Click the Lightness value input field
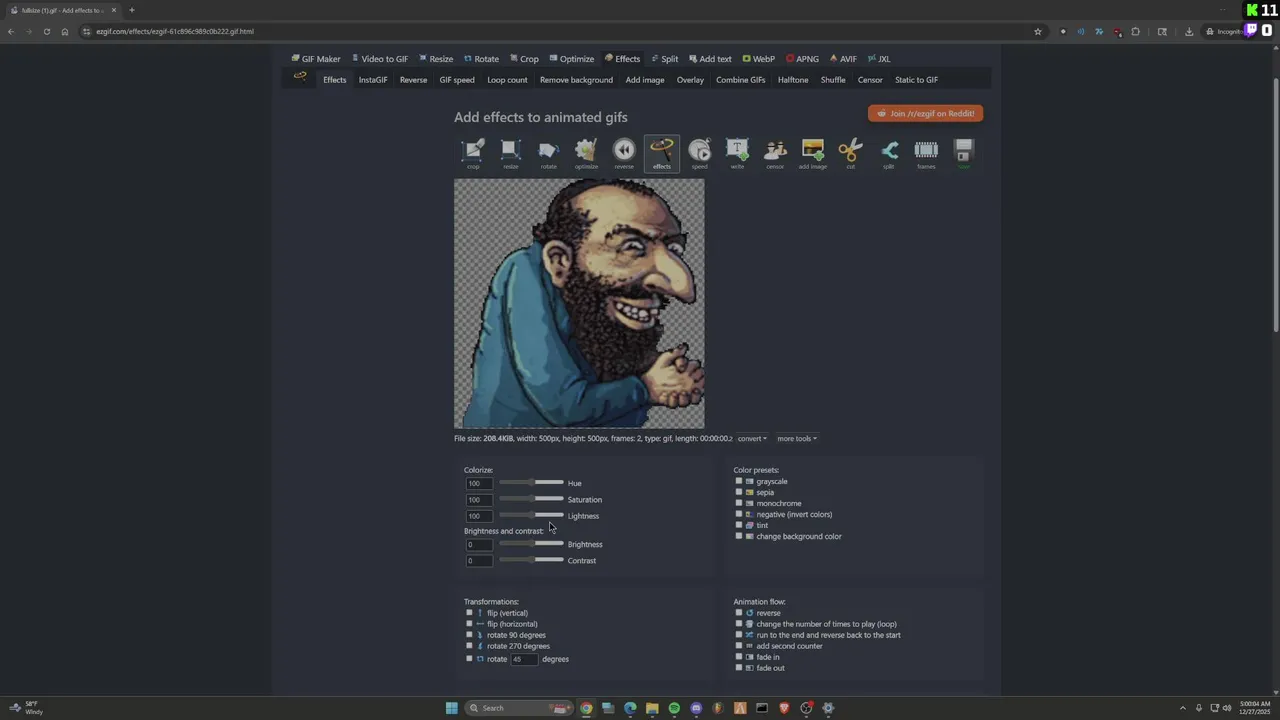The width and height of the screenshot is (1280, 720). pos(479,516)
